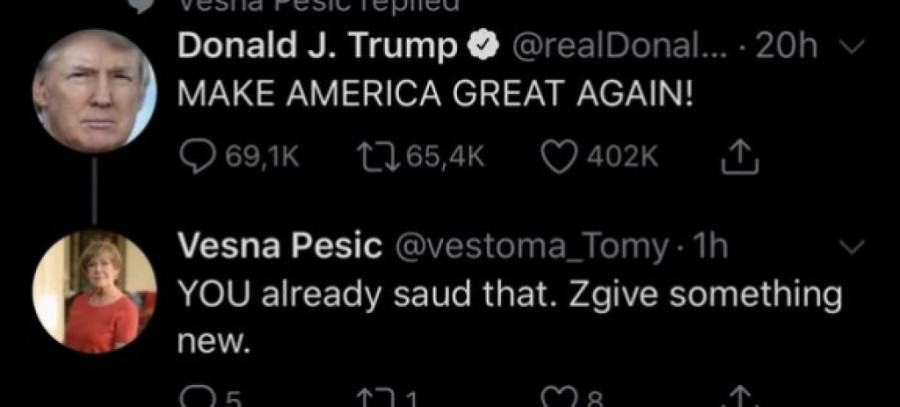The height and width of the screenshot is (407, 900).
Task: Open Donald J. Trump's profile picture
Action: (95, 90)
